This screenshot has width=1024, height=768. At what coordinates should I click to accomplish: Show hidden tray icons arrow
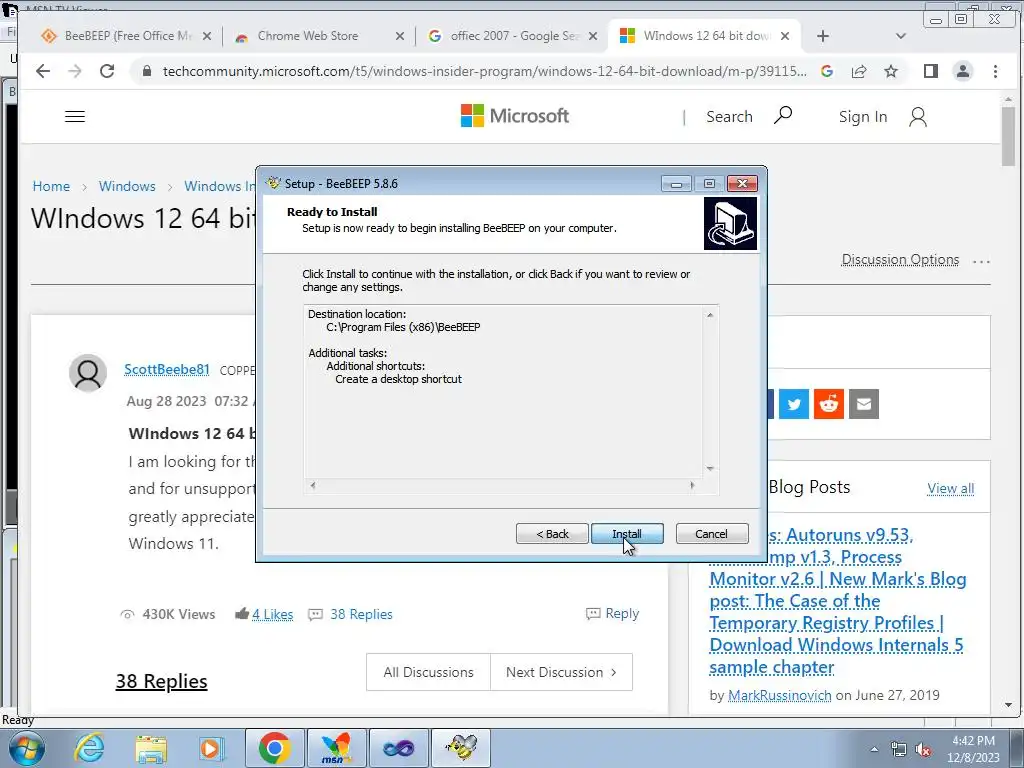click(x=874, y=750)
